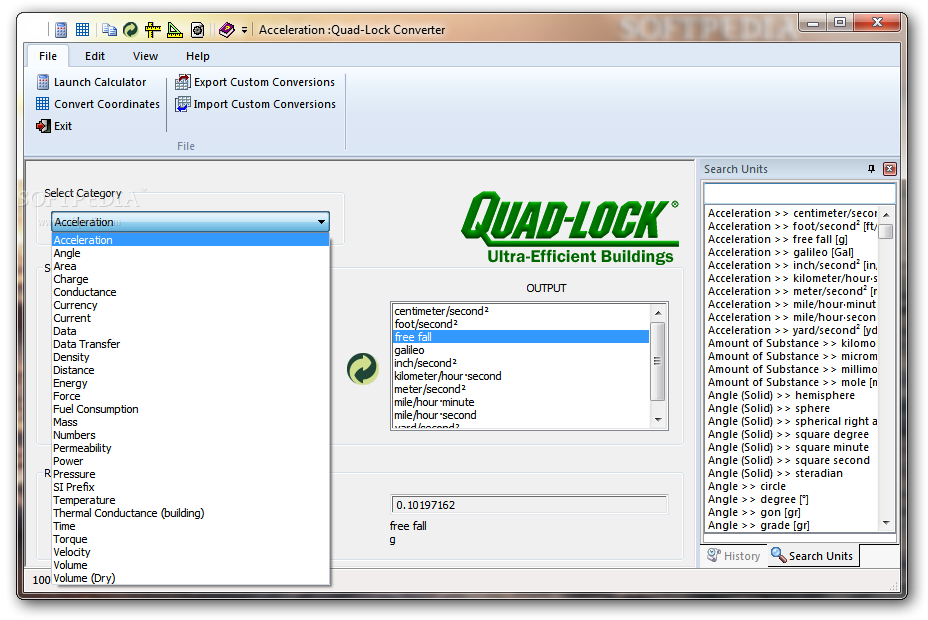Click the Export Custom Conversions label

[x=265, y=82]
